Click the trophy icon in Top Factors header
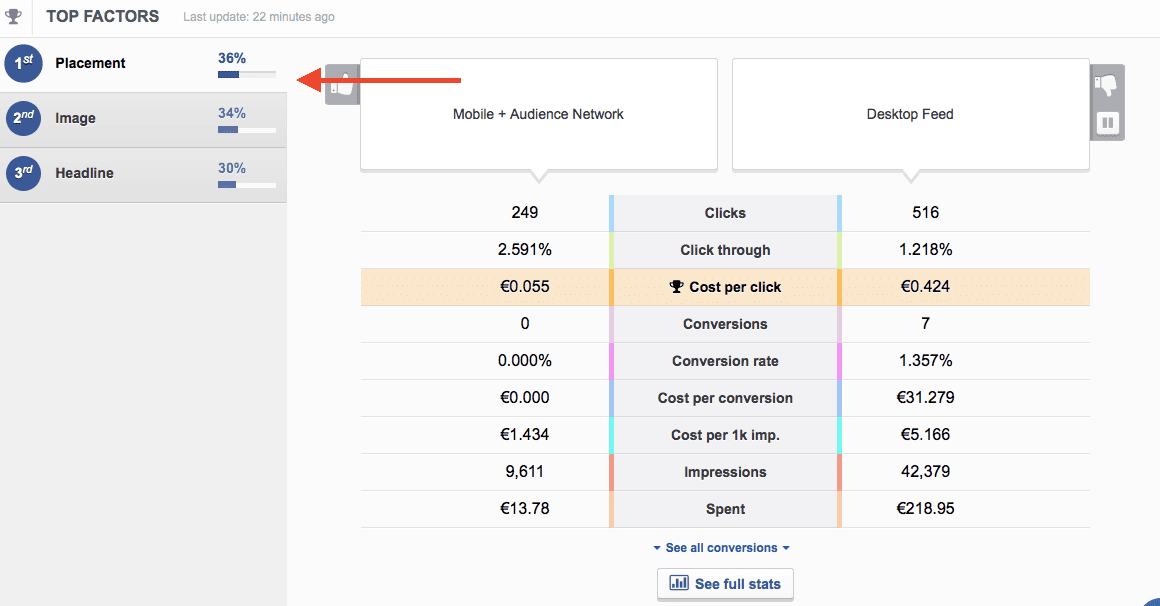 tap(13, 16)
